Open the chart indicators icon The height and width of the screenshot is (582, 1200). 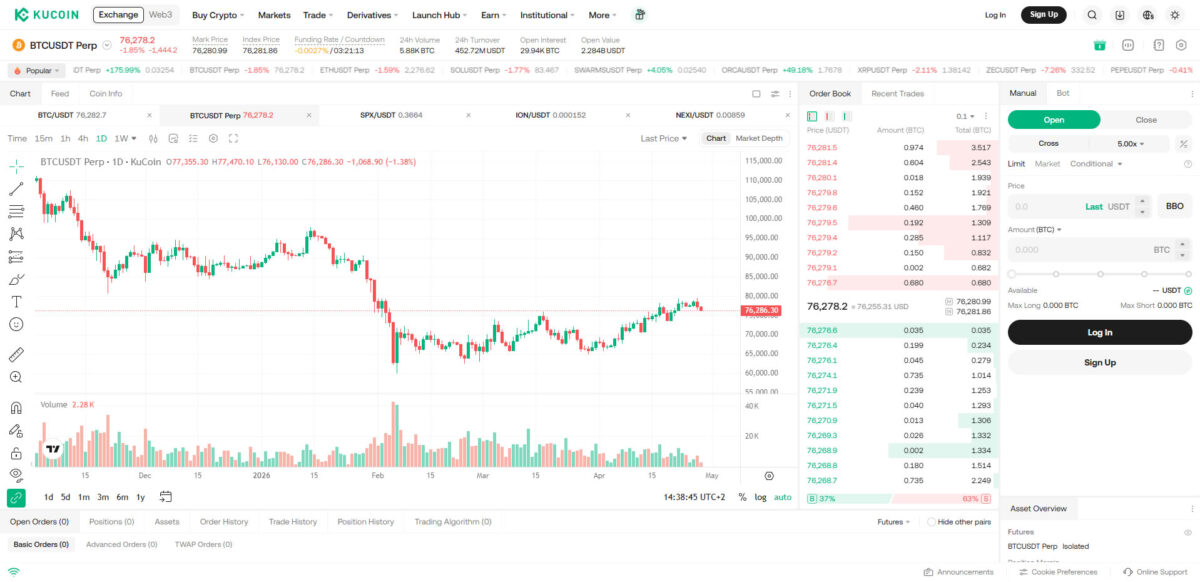[x=173, y=138]
